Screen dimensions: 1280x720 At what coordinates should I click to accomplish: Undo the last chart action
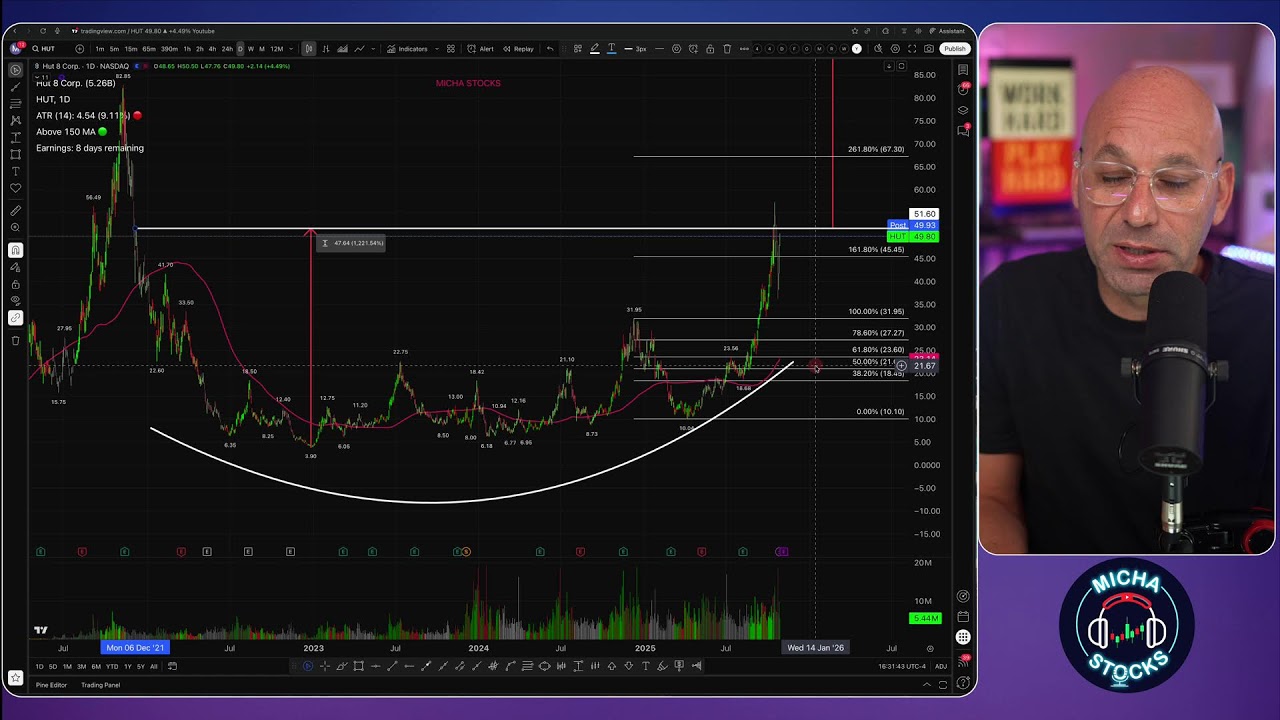[550, 49]
